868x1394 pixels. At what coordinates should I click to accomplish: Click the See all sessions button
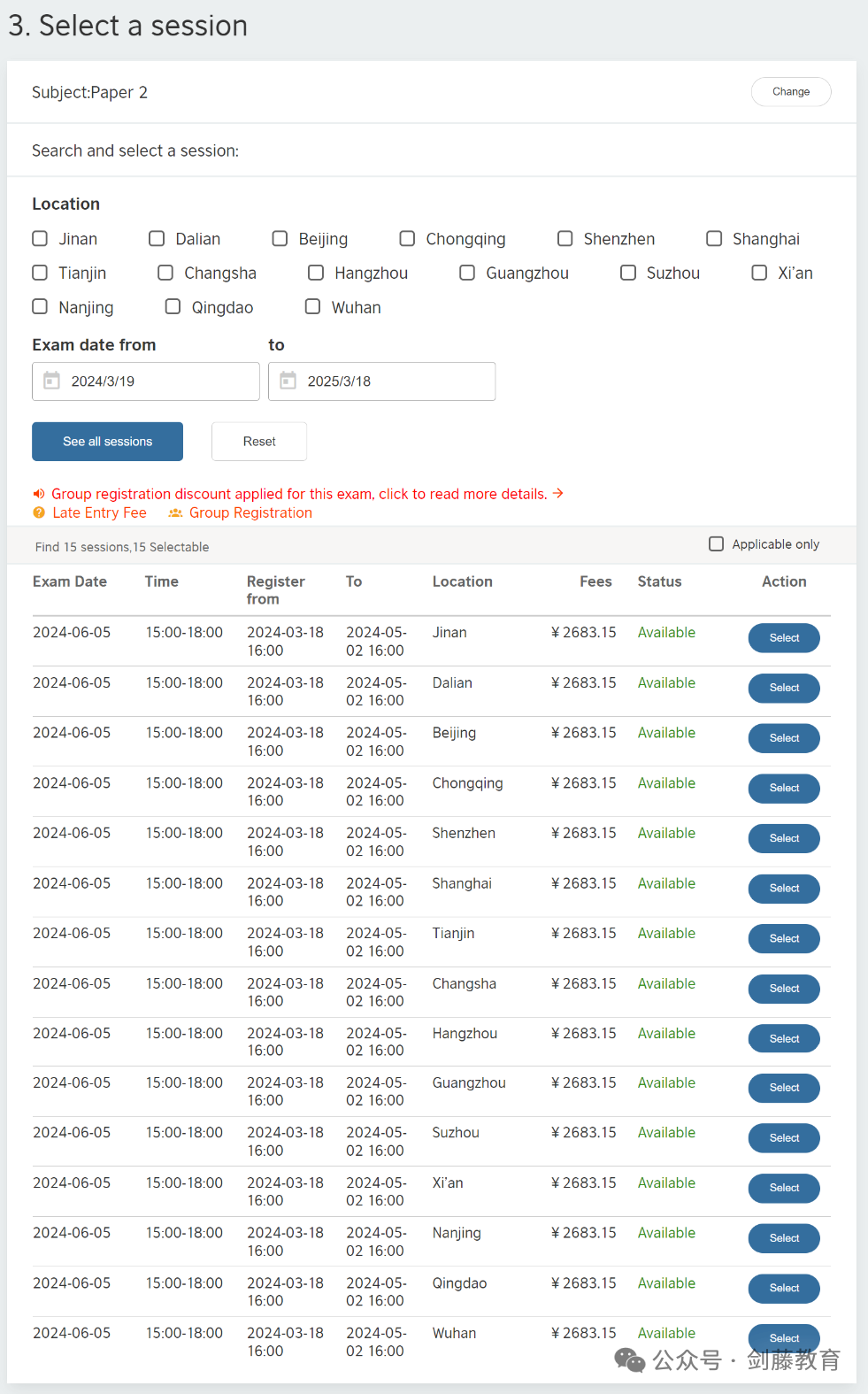coord(107,442)
